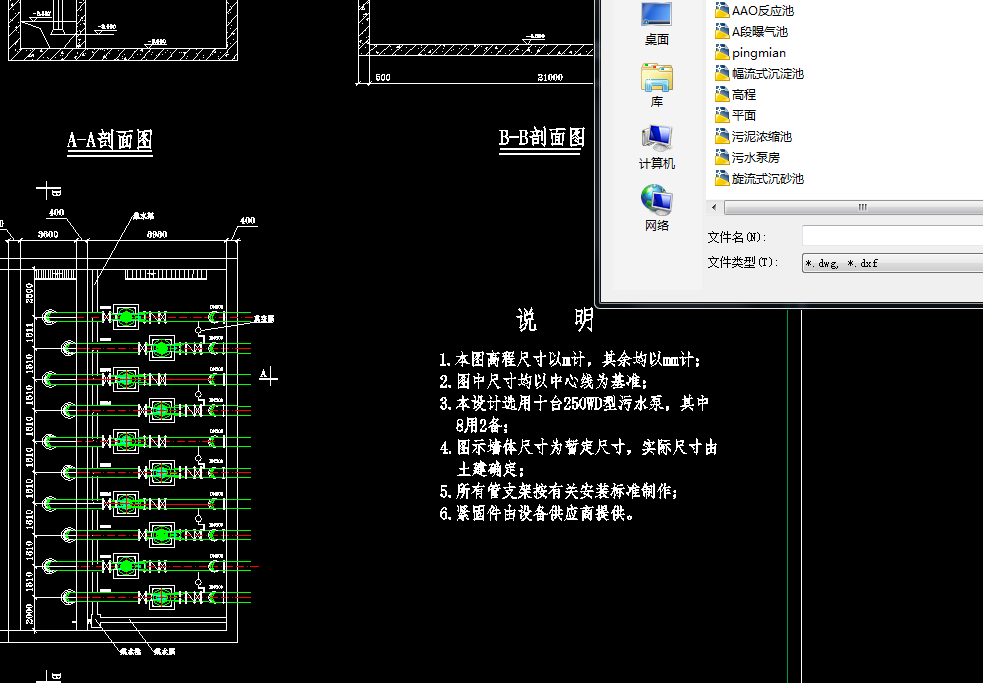This screenshot has height=683, width=983.
Task: Click the 2500 dimension on the plan's left edge
Action: [x=29, y=292]
